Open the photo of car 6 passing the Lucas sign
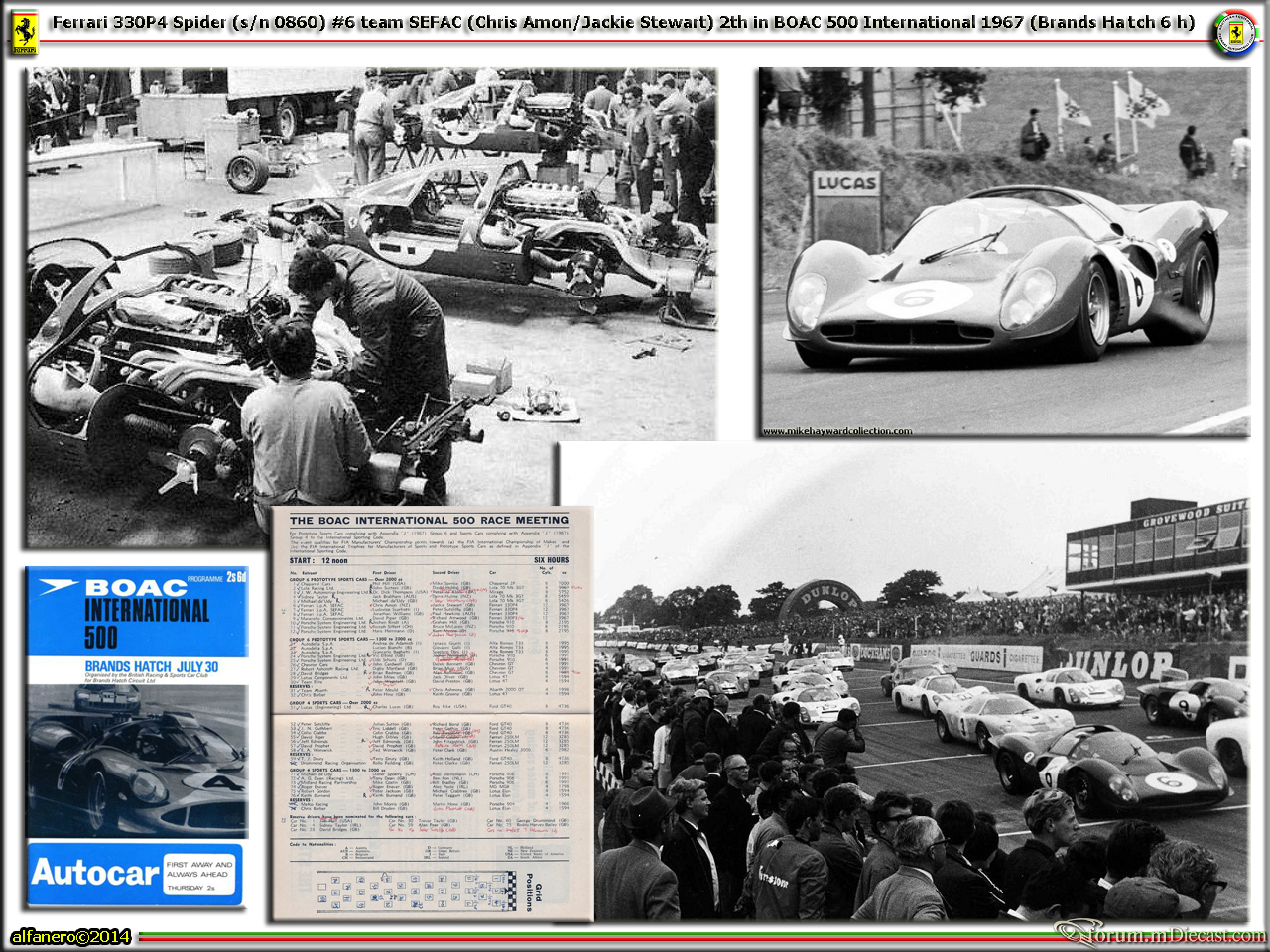The width and height of the screenshot is (1270, 952). 1004,252
